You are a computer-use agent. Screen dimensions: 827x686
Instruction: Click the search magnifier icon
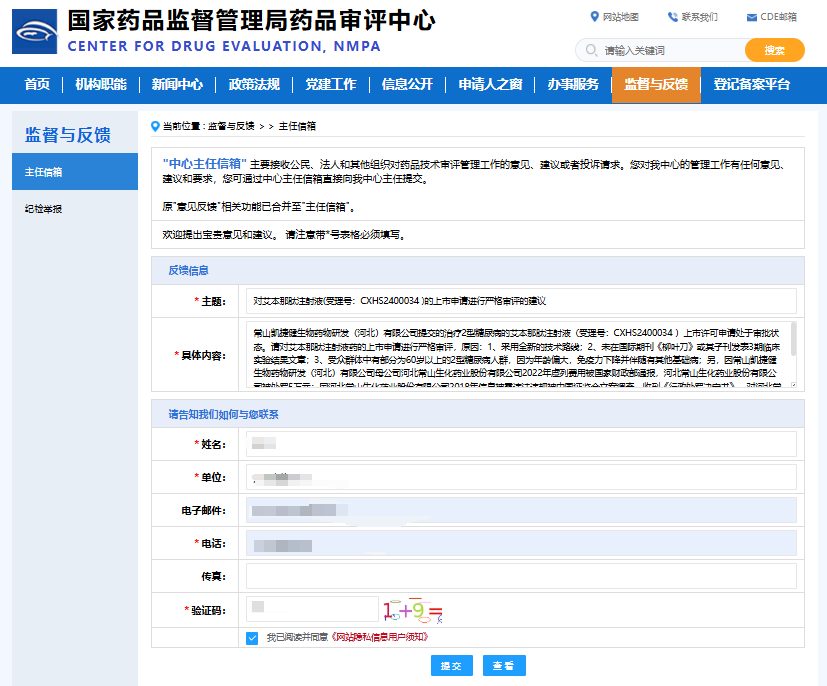click(591, 51)
